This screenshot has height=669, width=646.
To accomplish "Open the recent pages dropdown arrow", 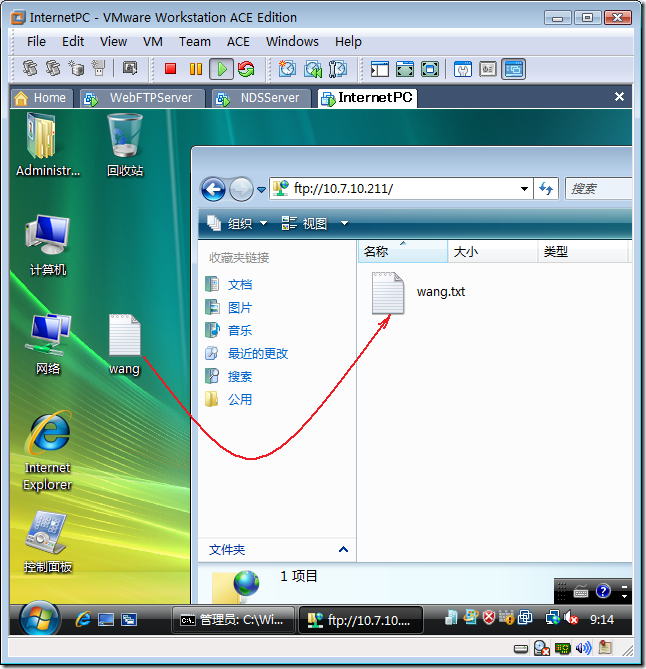I will tap(261, 189).
